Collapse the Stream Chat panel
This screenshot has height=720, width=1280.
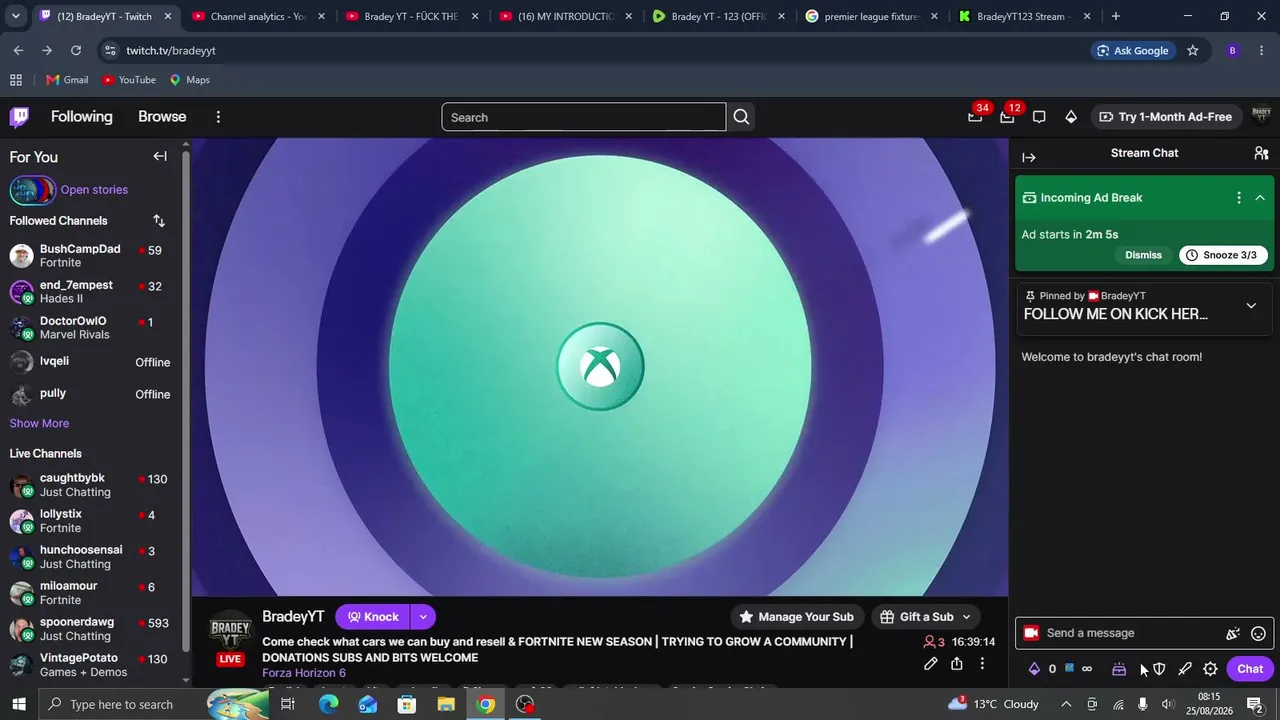click(1029, 157)
